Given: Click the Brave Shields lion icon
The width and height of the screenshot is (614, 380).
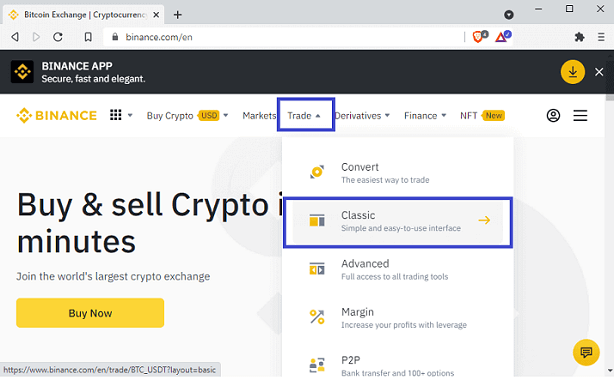Looking at the screenshot, I should [x=478, y=37].
